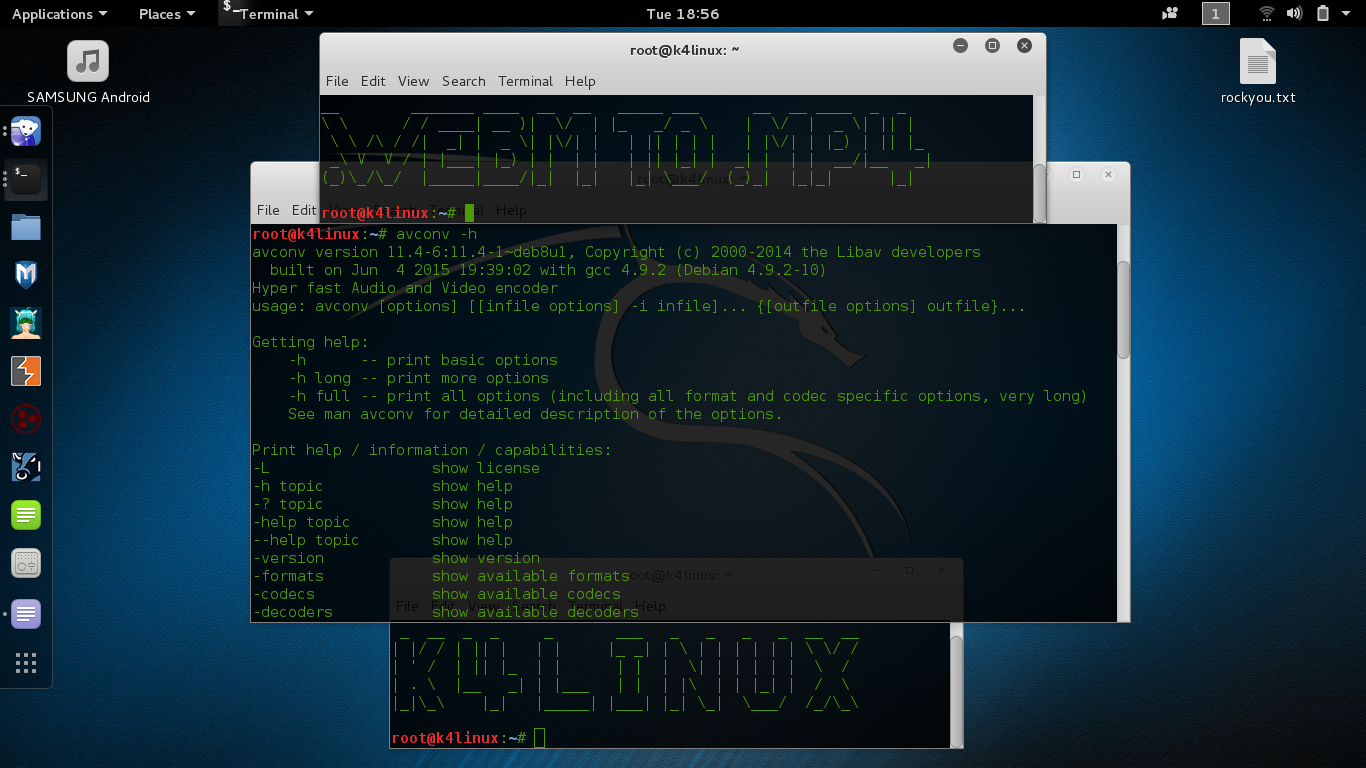Screen dimensions: 1366x768
Task: Open View menu in top terminal window
Action: coord(413,81)
